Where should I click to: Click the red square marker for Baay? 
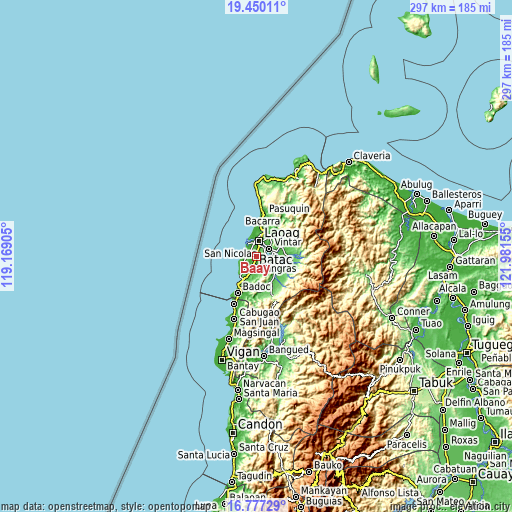point(256,256)
